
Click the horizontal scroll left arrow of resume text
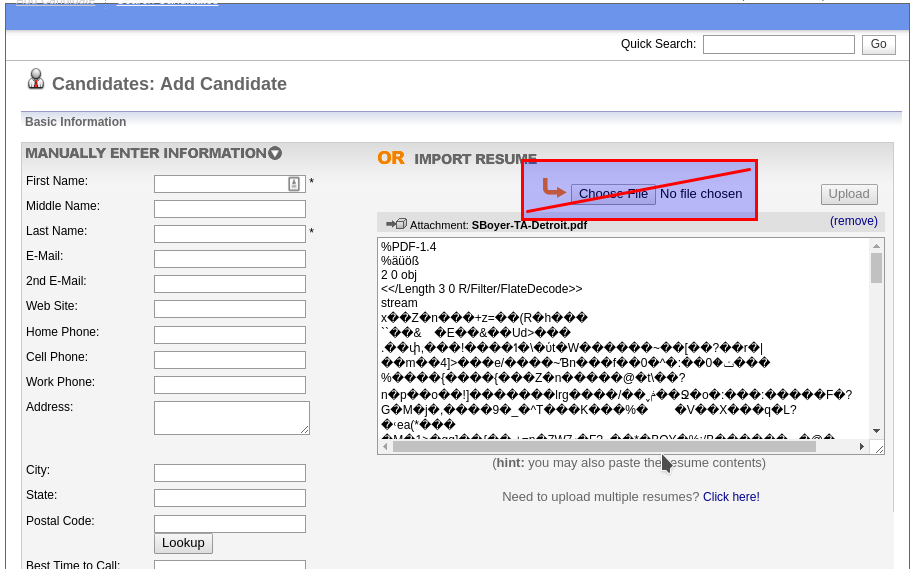pos(385,447)
